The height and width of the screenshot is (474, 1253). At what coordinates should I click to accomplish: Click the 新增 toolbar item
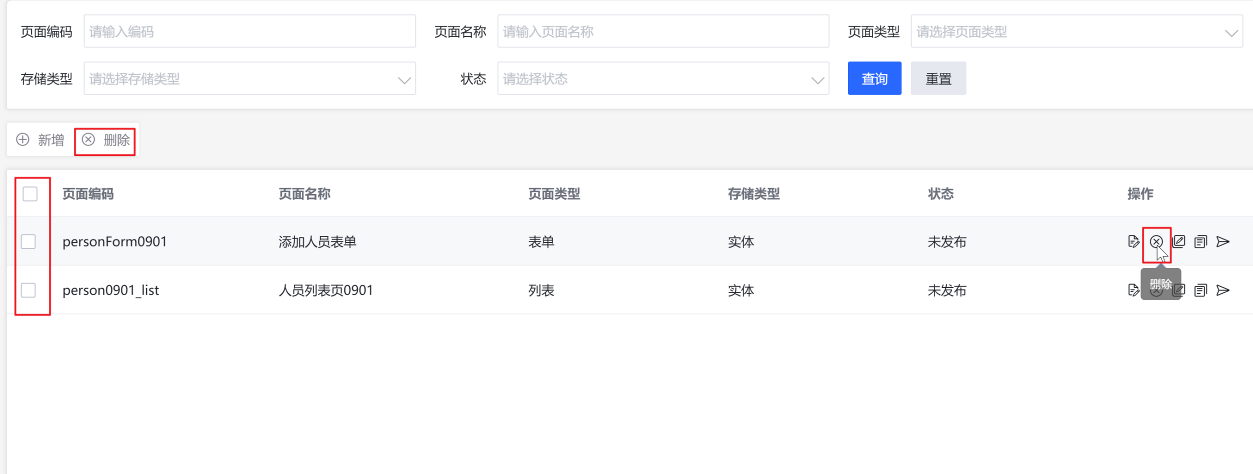pyautogui.click(x=41, y=140)
